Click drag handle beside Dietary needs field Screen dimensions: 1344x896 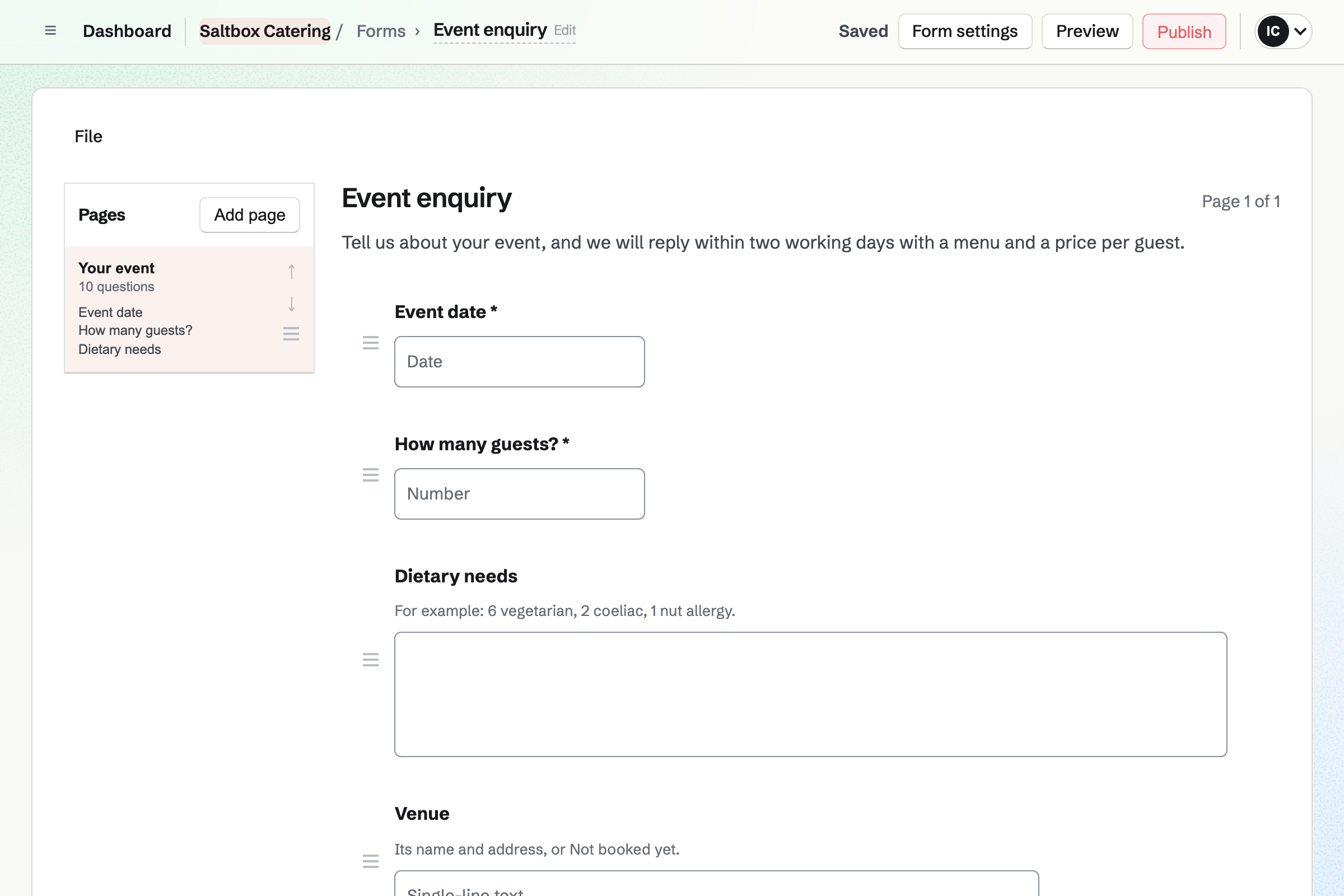click(x=371, y=660)
